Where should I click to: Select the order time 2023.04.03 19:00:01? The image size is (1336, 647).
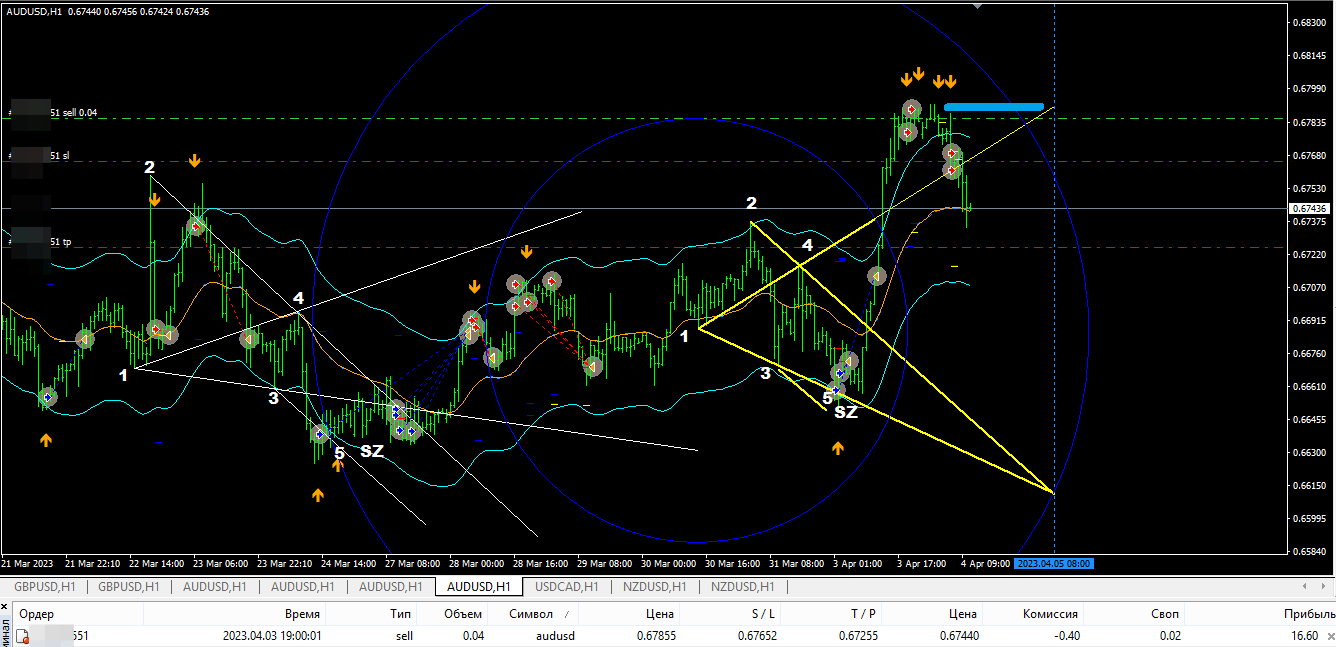[271, 636]
